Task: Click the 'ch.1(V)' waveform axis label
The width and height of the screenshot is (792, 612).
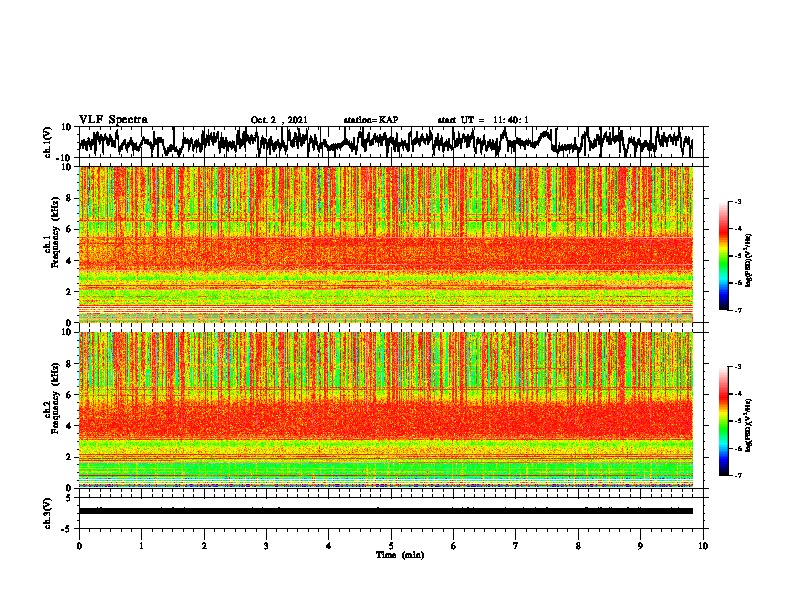Action: click(48, 142)
